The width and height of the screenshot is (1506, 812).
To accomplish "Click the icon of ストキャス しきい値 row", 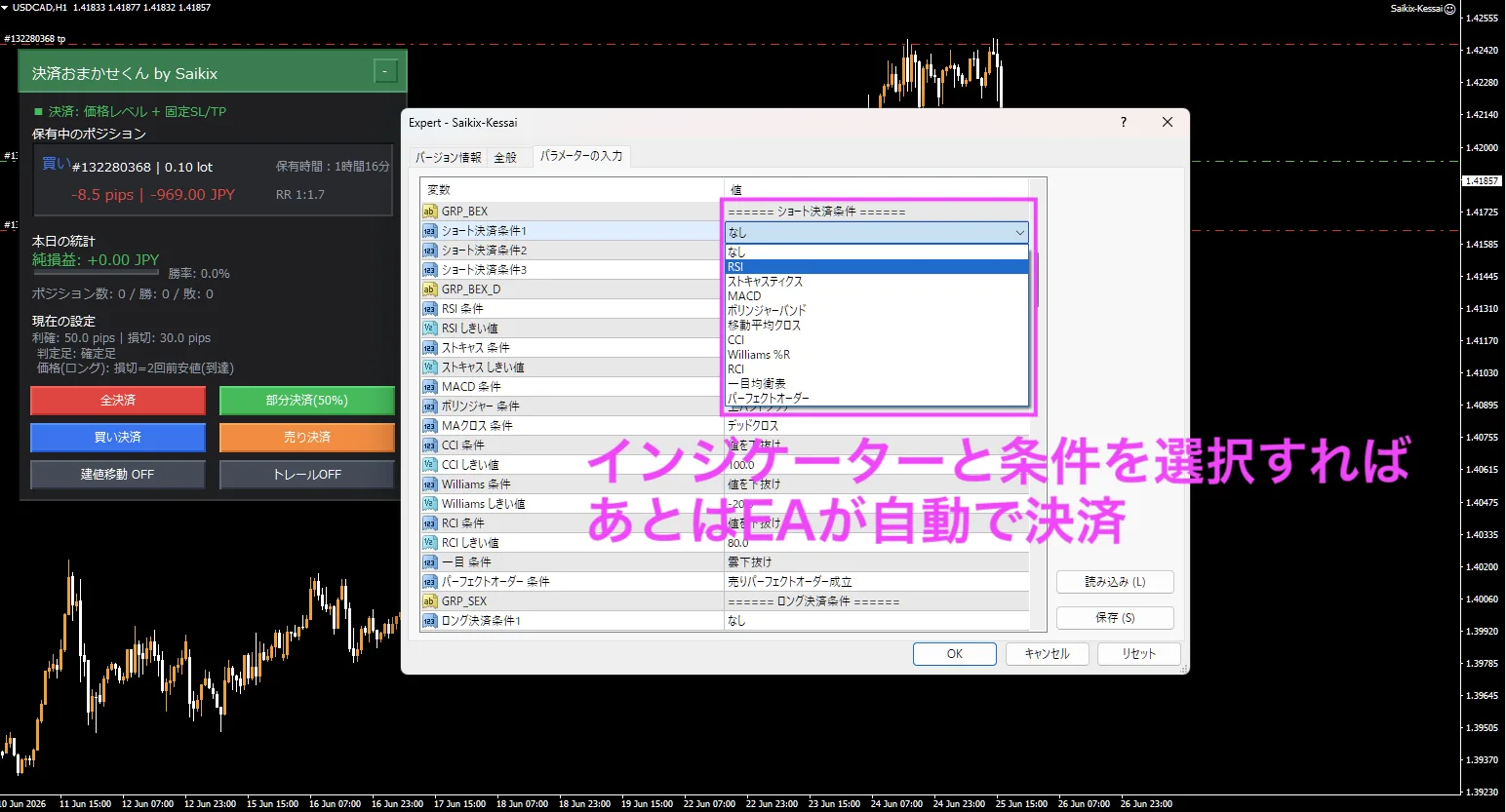I will 429,367.
